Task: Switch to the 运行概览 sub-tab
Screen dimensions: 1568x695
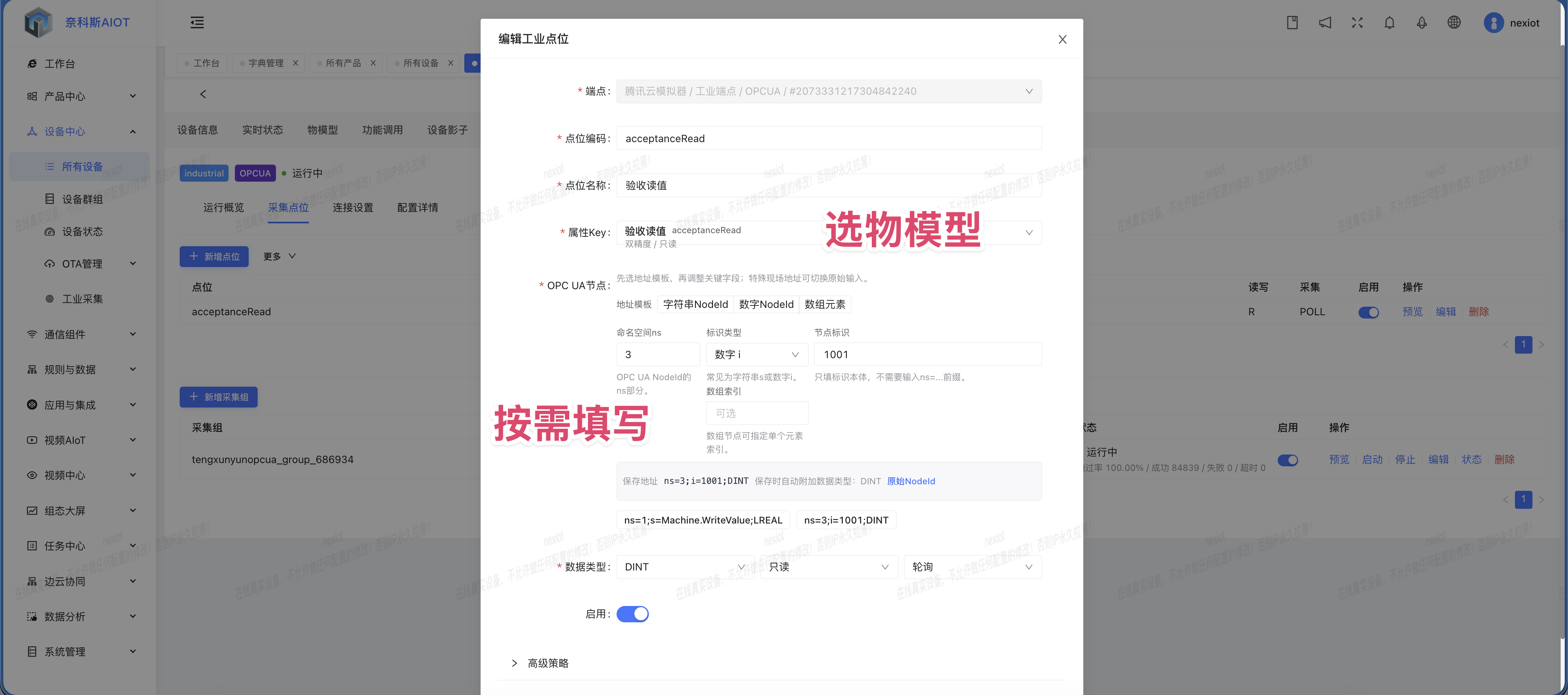Action: (223, 207)
